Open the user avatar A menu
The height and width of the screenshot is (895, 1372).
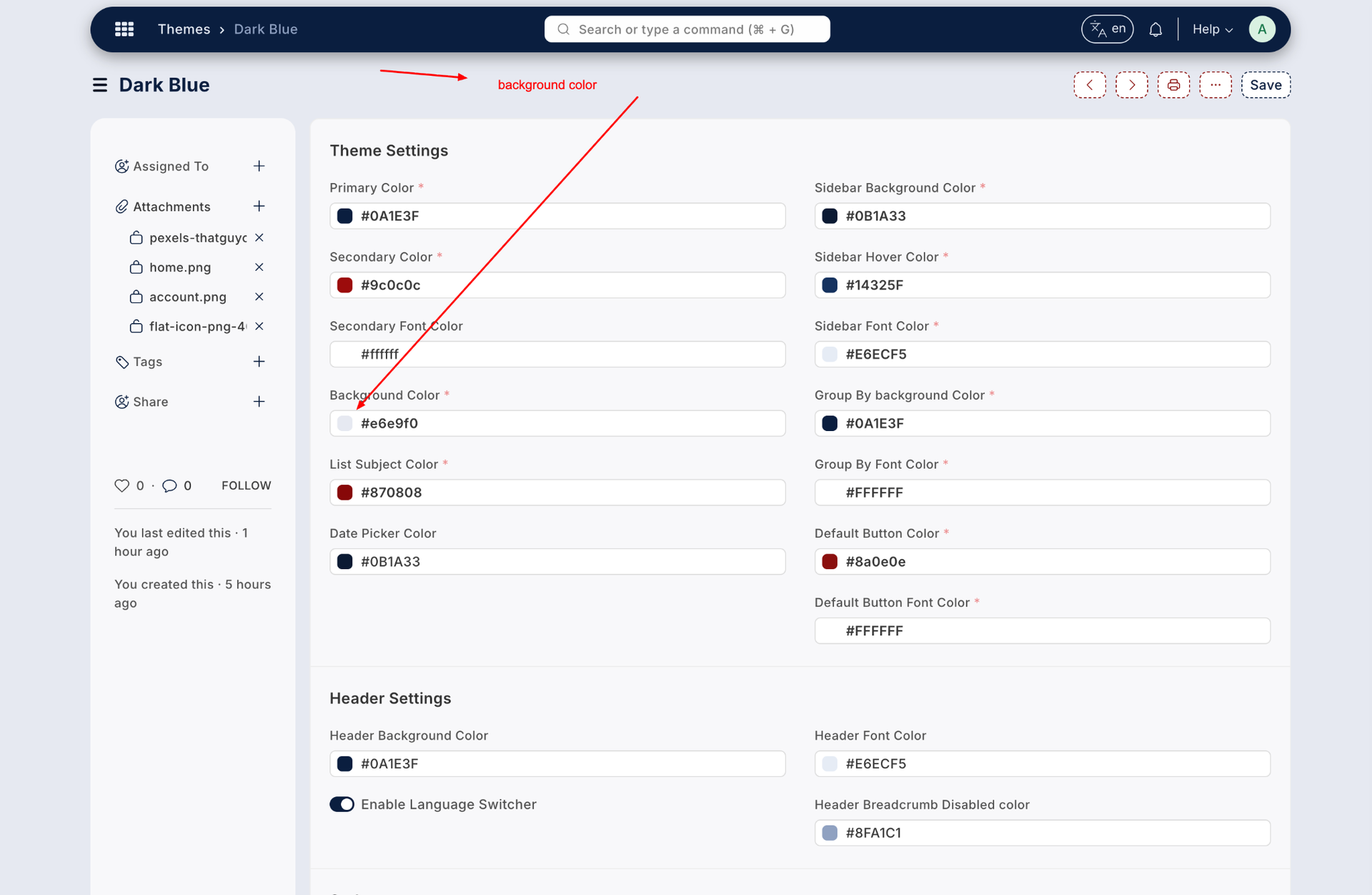pos(1262,29)
